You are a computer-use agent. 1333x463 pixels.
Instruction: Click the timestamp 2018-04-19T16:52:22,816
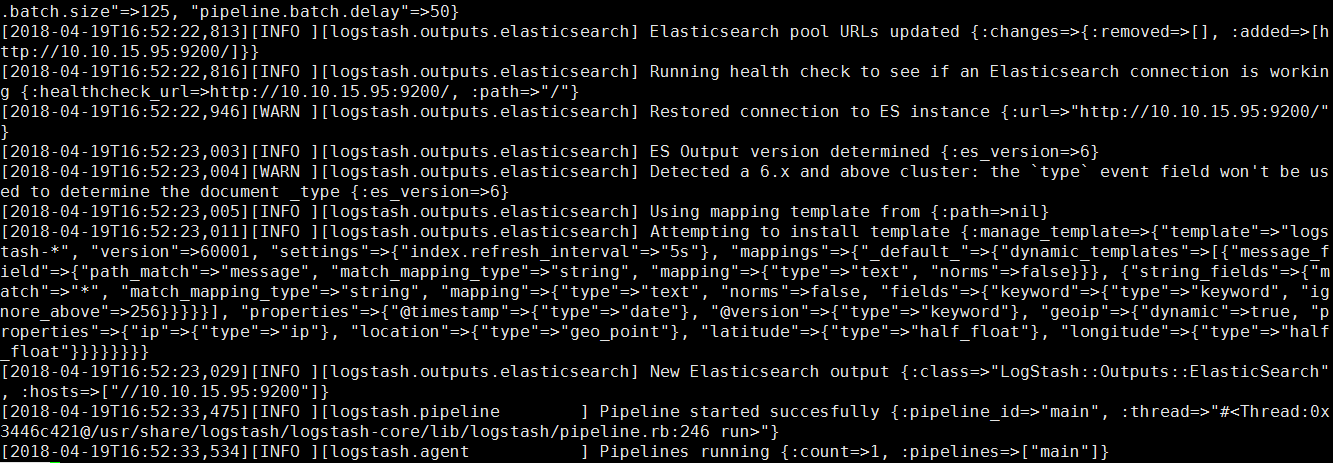coord(125,71)
